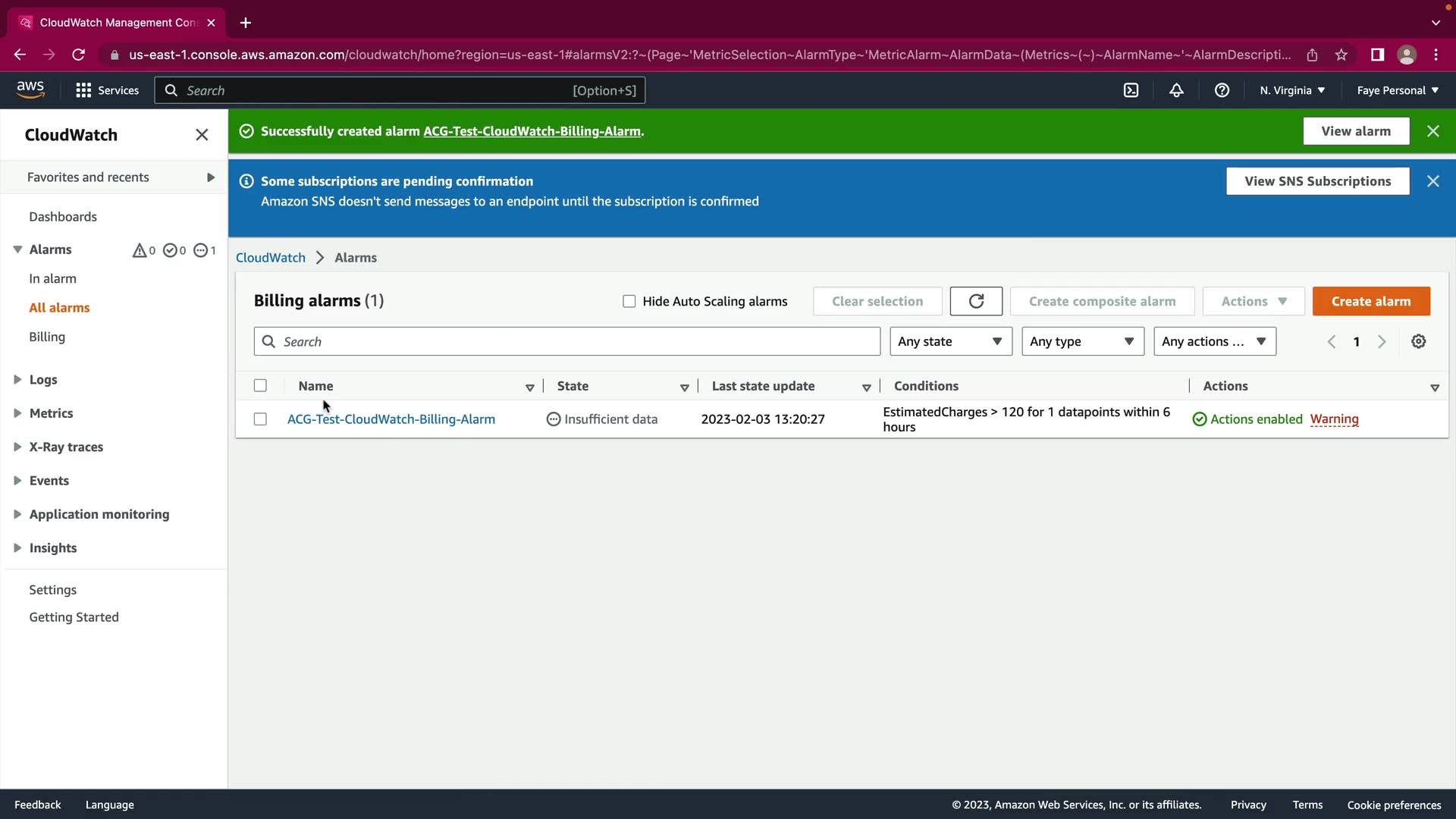Go to Dashboards in the sidebar

(63, 217)
